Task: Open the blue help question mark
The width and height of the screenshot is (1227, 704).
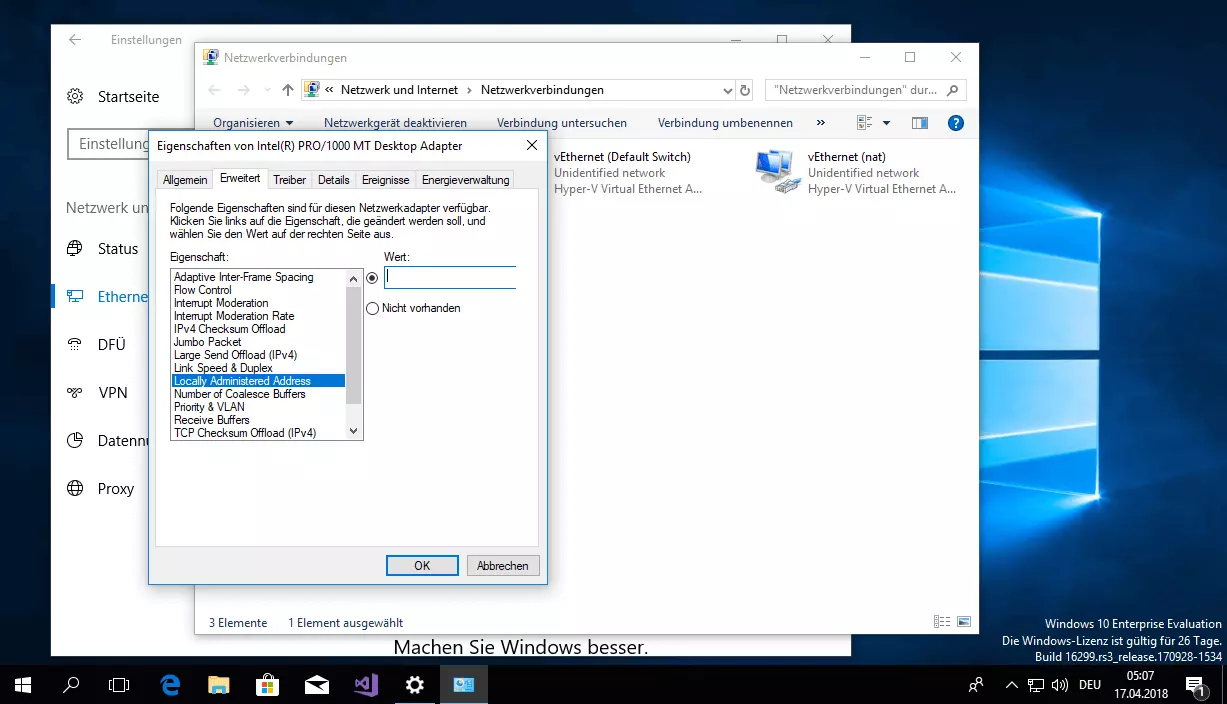Action: [x=955, y=123]
